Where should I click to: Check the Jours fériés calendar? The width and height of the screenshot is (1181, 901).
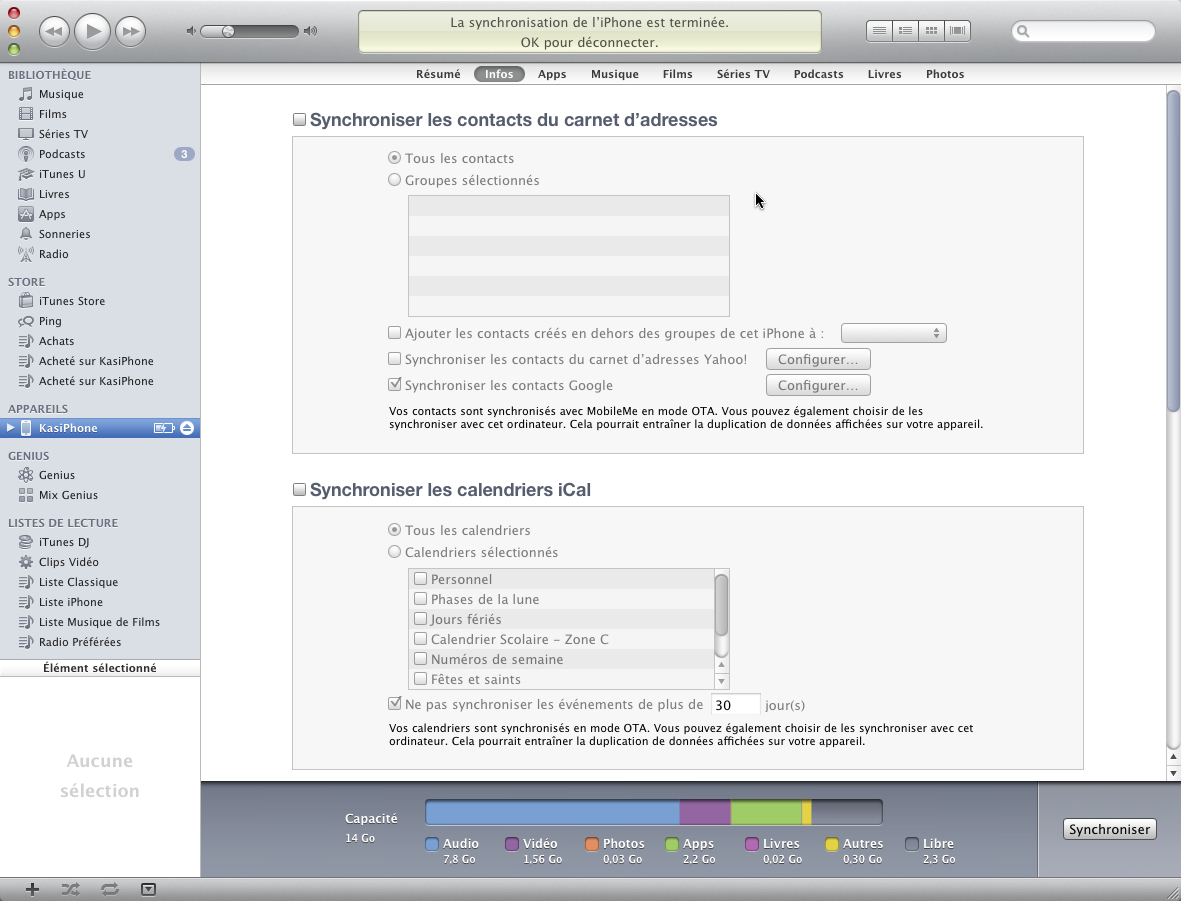click(420, 619)
